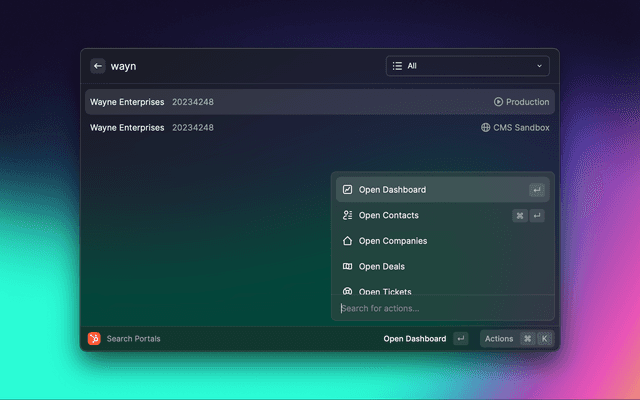
Task: Click the CMS Sandbox globe icon
Action: [486, 128]
